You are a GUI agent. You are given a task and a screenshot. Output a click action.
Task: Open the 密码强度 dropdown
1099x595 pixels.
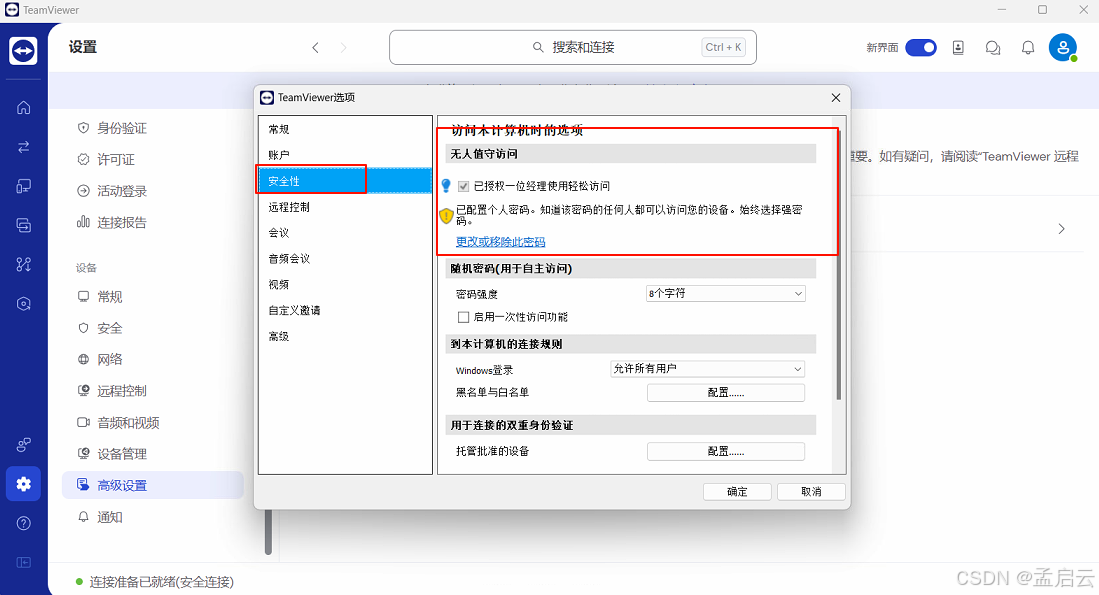(725, 294)
